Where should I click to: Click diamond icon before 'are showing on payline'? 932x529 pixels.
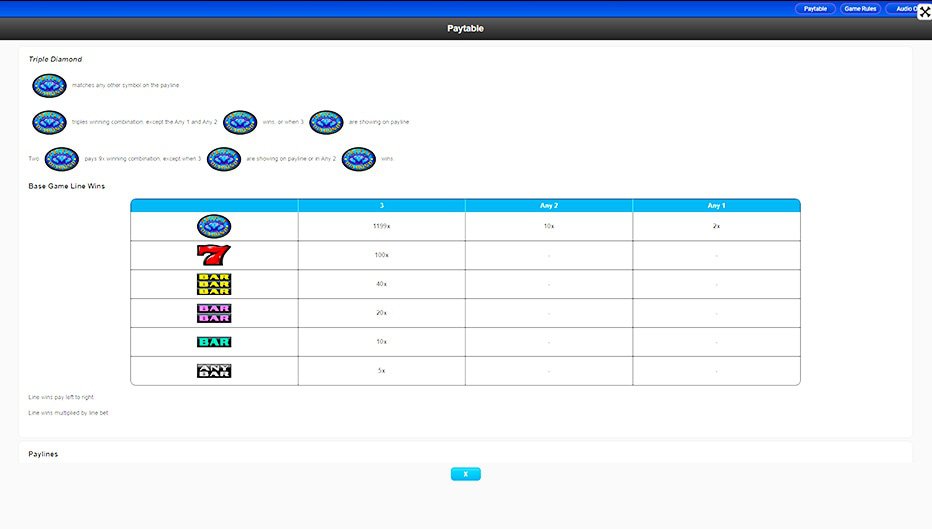coord(326,122)
